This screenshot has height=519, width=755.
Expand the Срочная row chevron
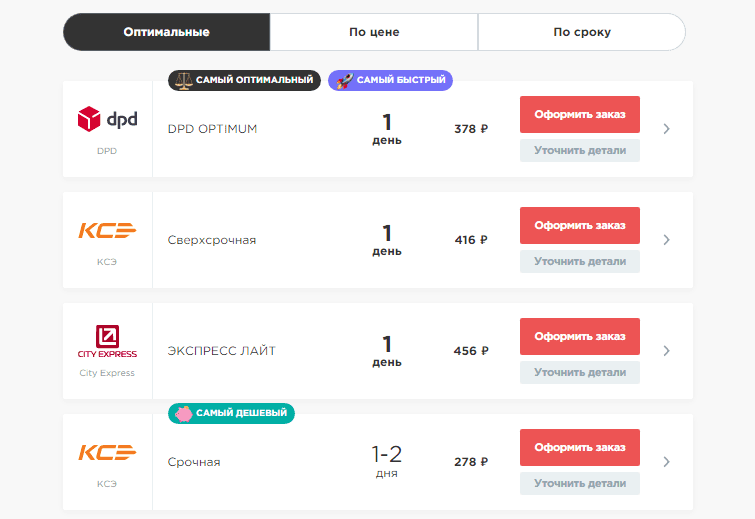(667, 462)
